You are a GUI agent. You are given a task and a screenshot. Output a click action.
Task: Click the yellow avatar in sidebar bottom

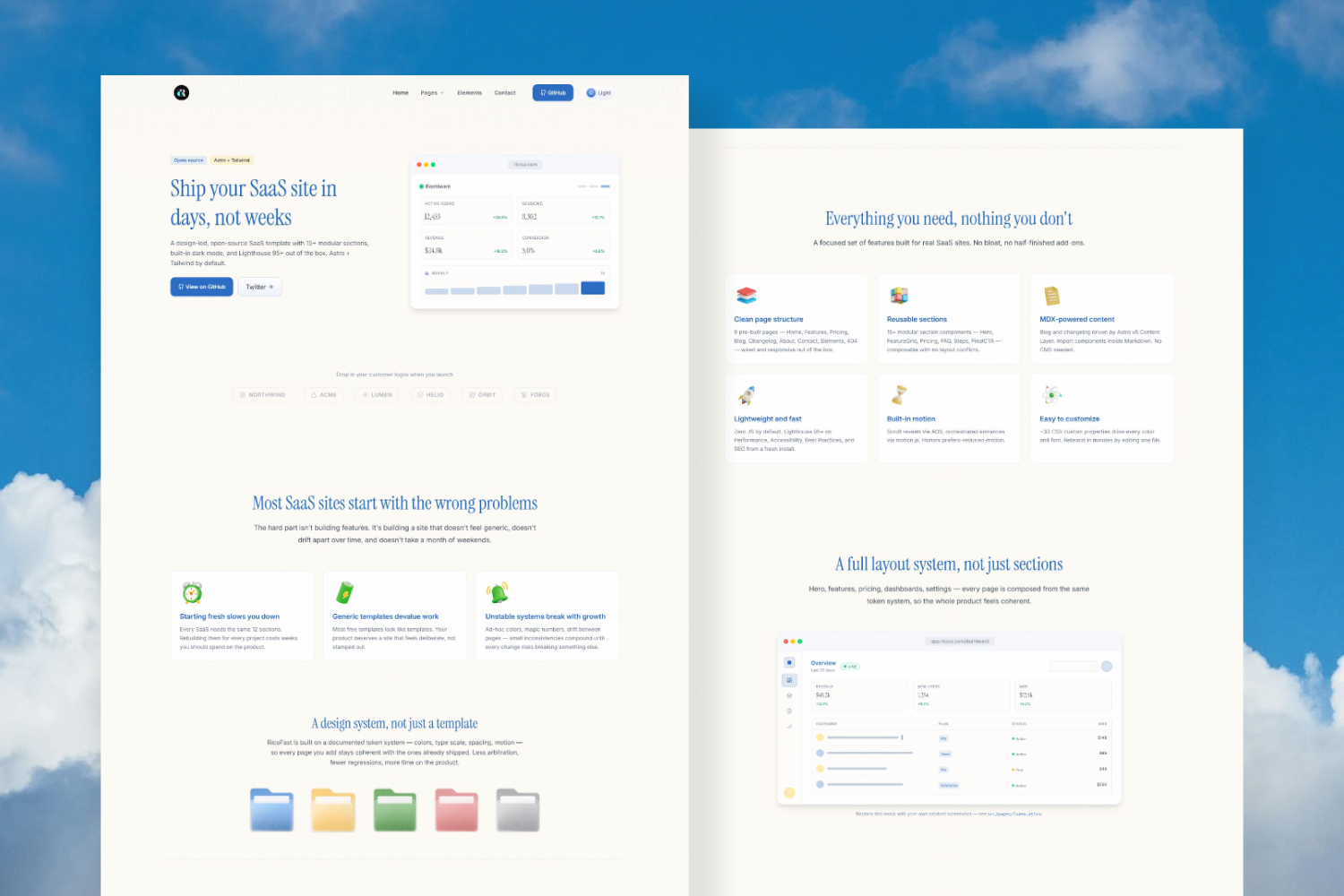[x=789, y=793]
